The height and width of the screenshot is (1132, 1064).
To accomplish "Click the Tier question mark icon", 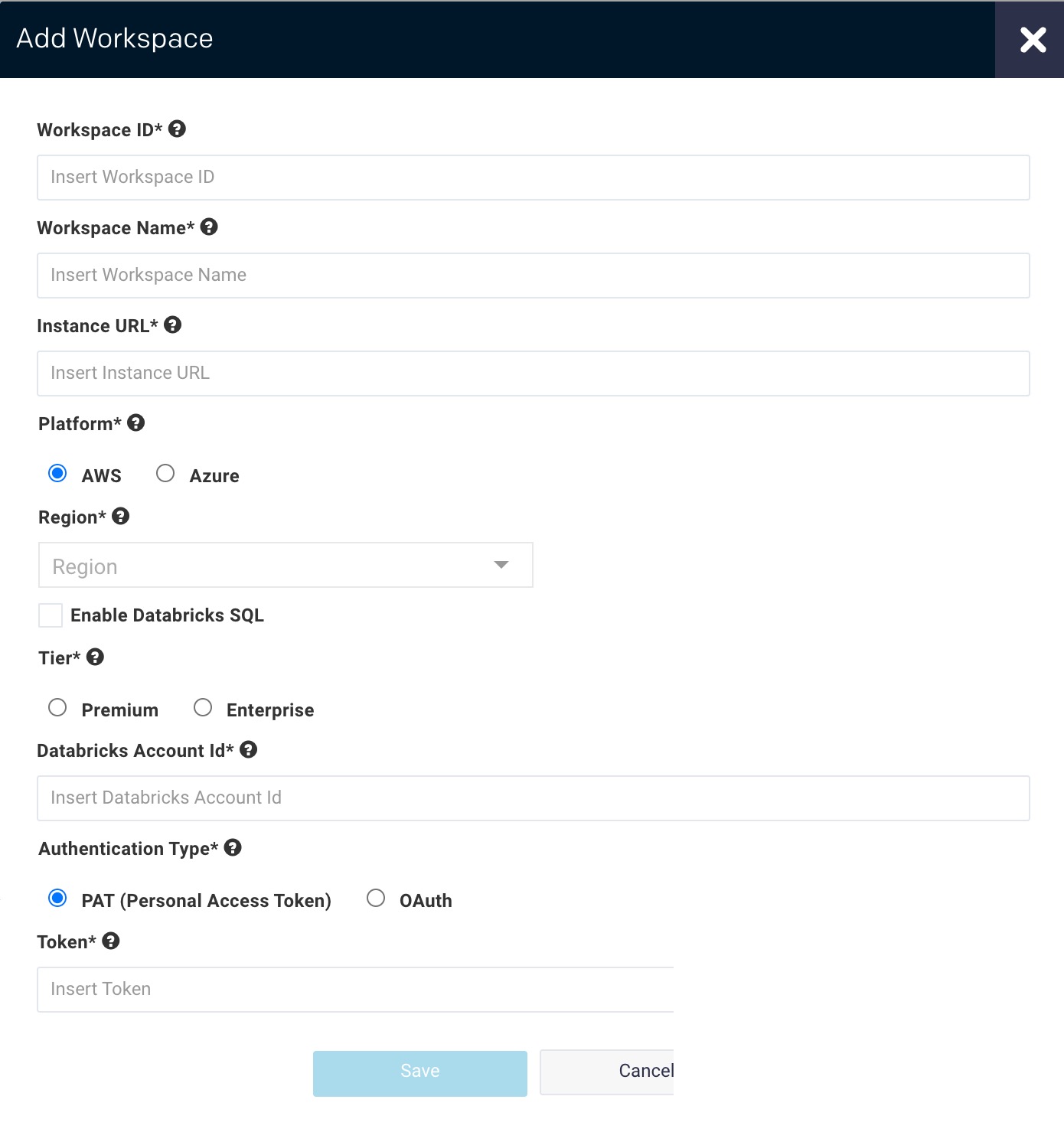I will coord(95,657).
